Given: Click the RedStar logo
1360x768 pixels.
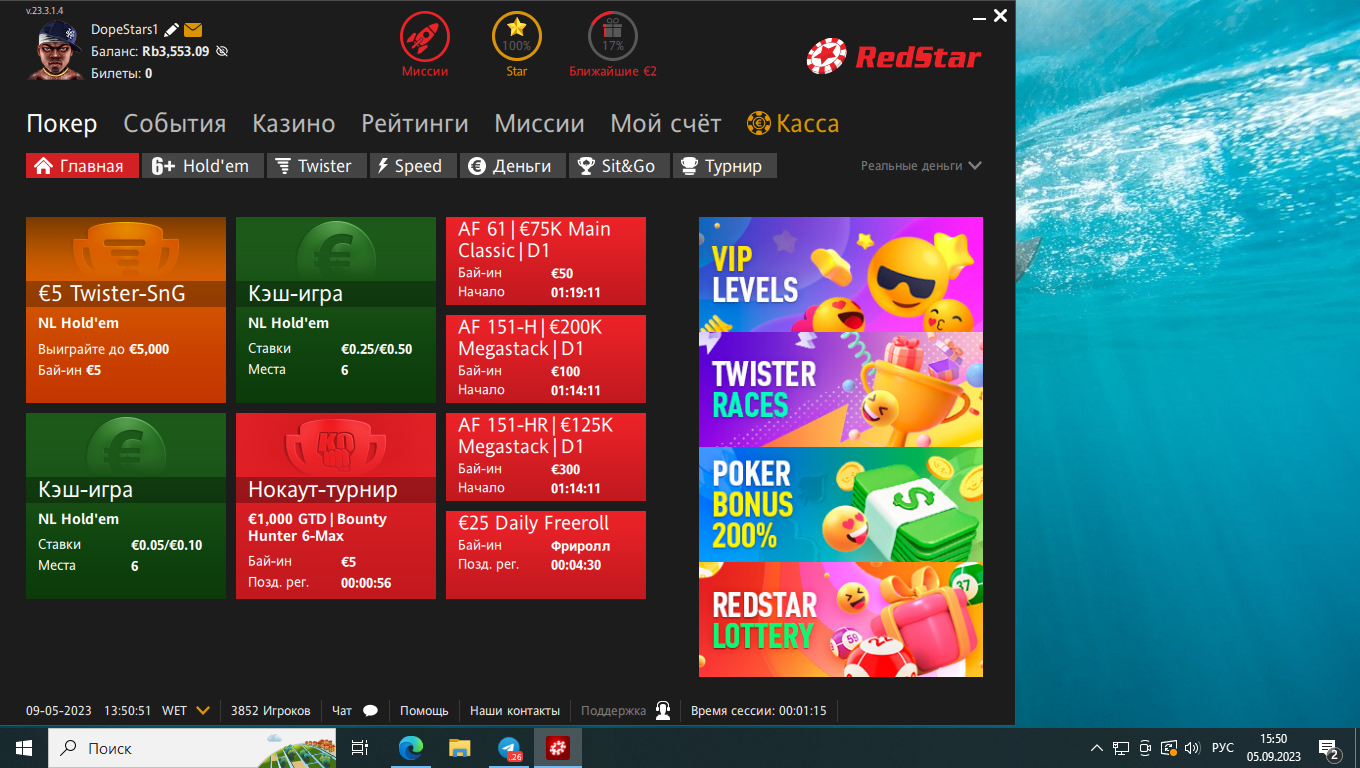Looking at the screenshot, I should (x=894, y=57).
